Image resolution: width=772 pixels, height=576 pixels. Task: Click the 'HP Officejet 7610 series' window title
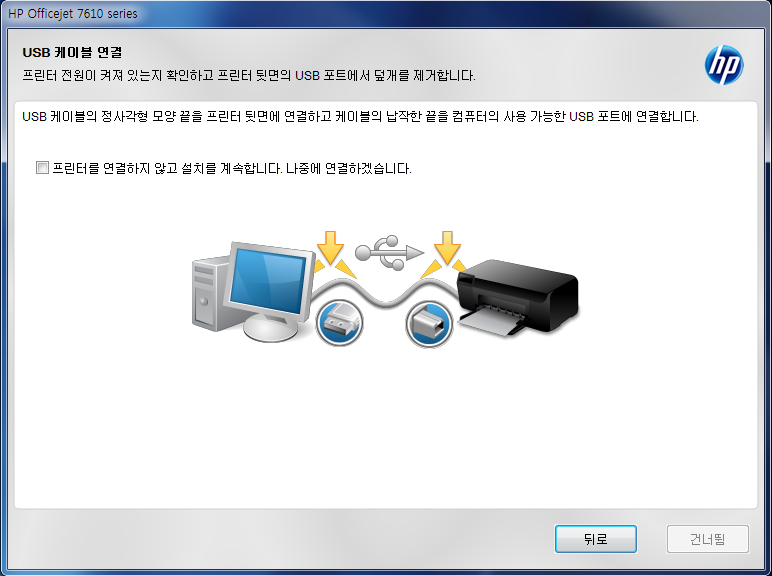[x=73, y=14]
